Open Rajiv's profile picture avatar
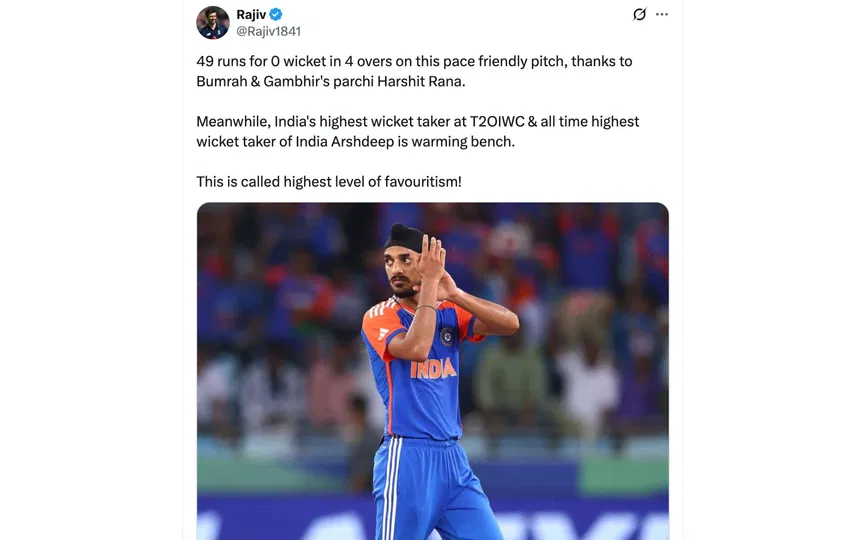Image resolution: width=864 pixels, height=540 pixels. pyautogui.click(x=213, y=22)
